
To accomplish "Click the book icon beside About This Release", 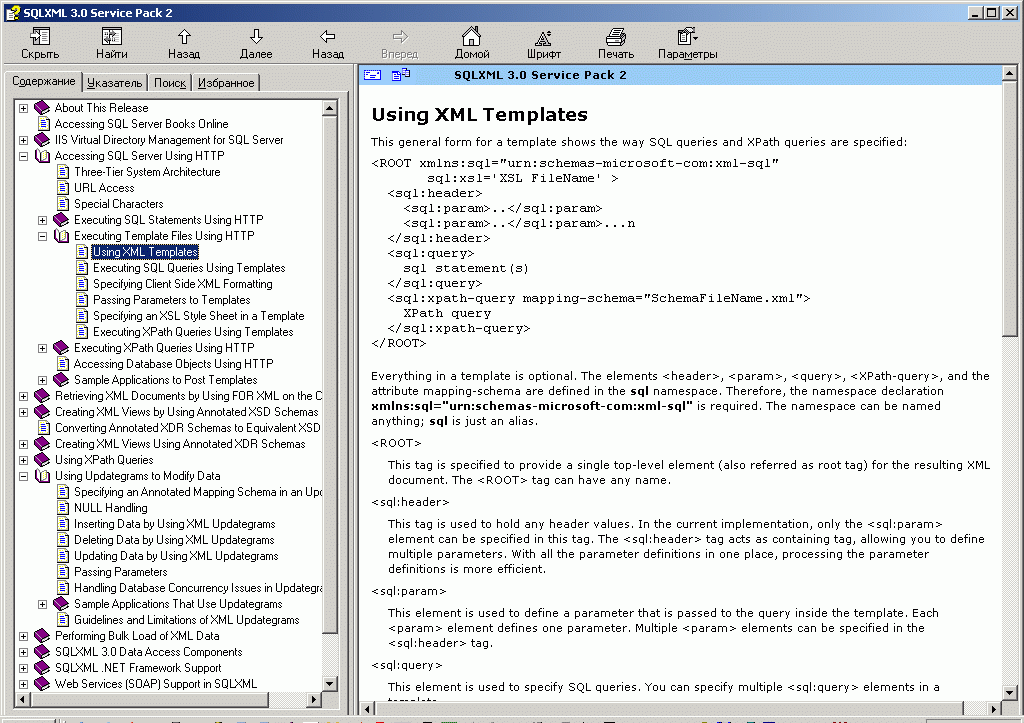I will [42, 108].
